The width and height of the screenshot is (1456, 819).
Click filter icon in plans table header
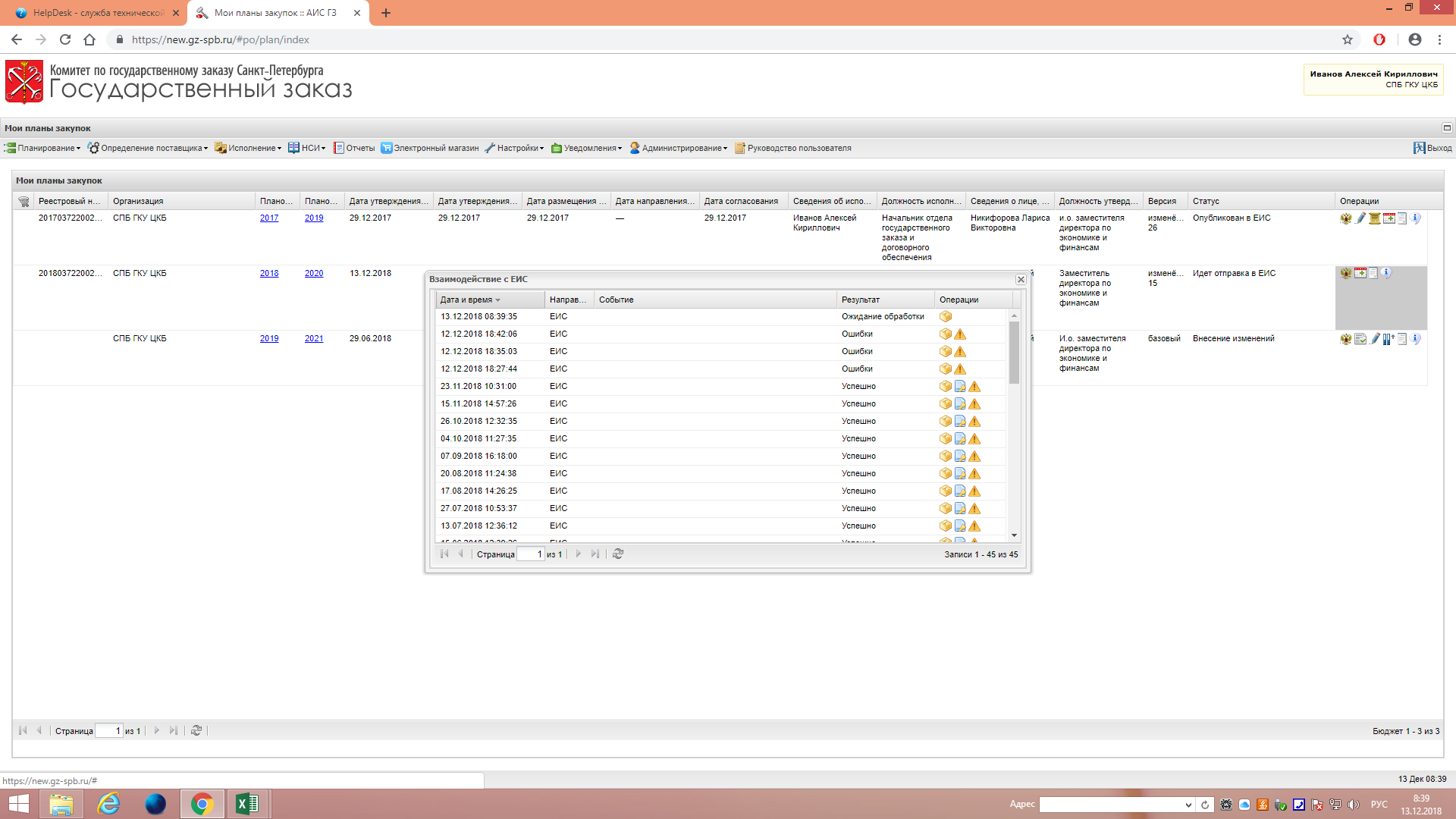click(24, 202)
